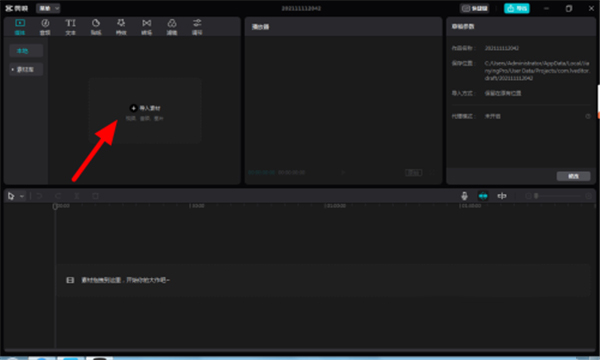This screenshot has width=600, height=360.
Task: Toggle the preview axis button next to magnet
Action: (x=502, y=196)
